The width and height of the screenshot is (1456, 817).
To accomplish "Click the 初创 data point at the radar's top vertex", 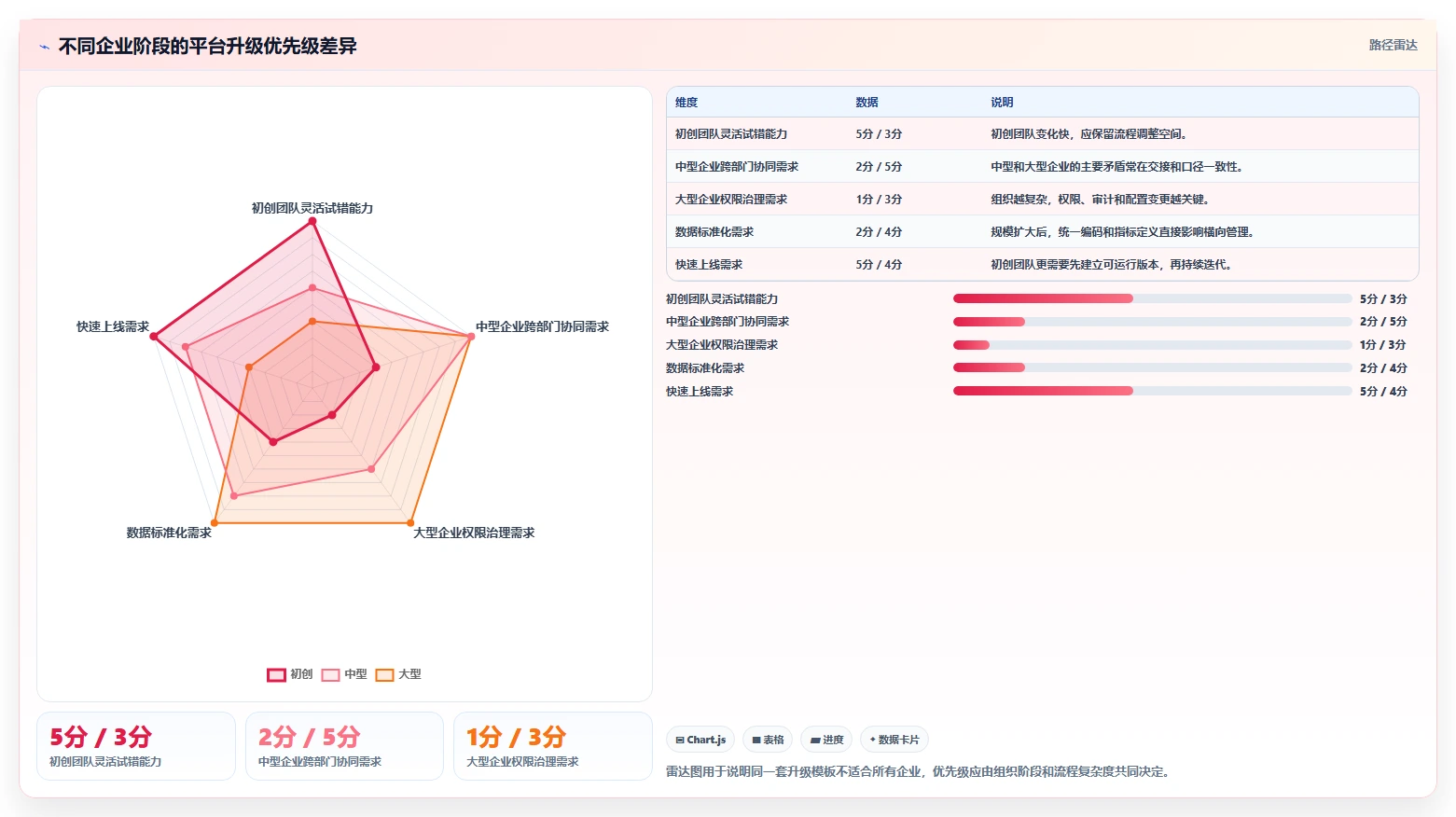I will [312, 221].
